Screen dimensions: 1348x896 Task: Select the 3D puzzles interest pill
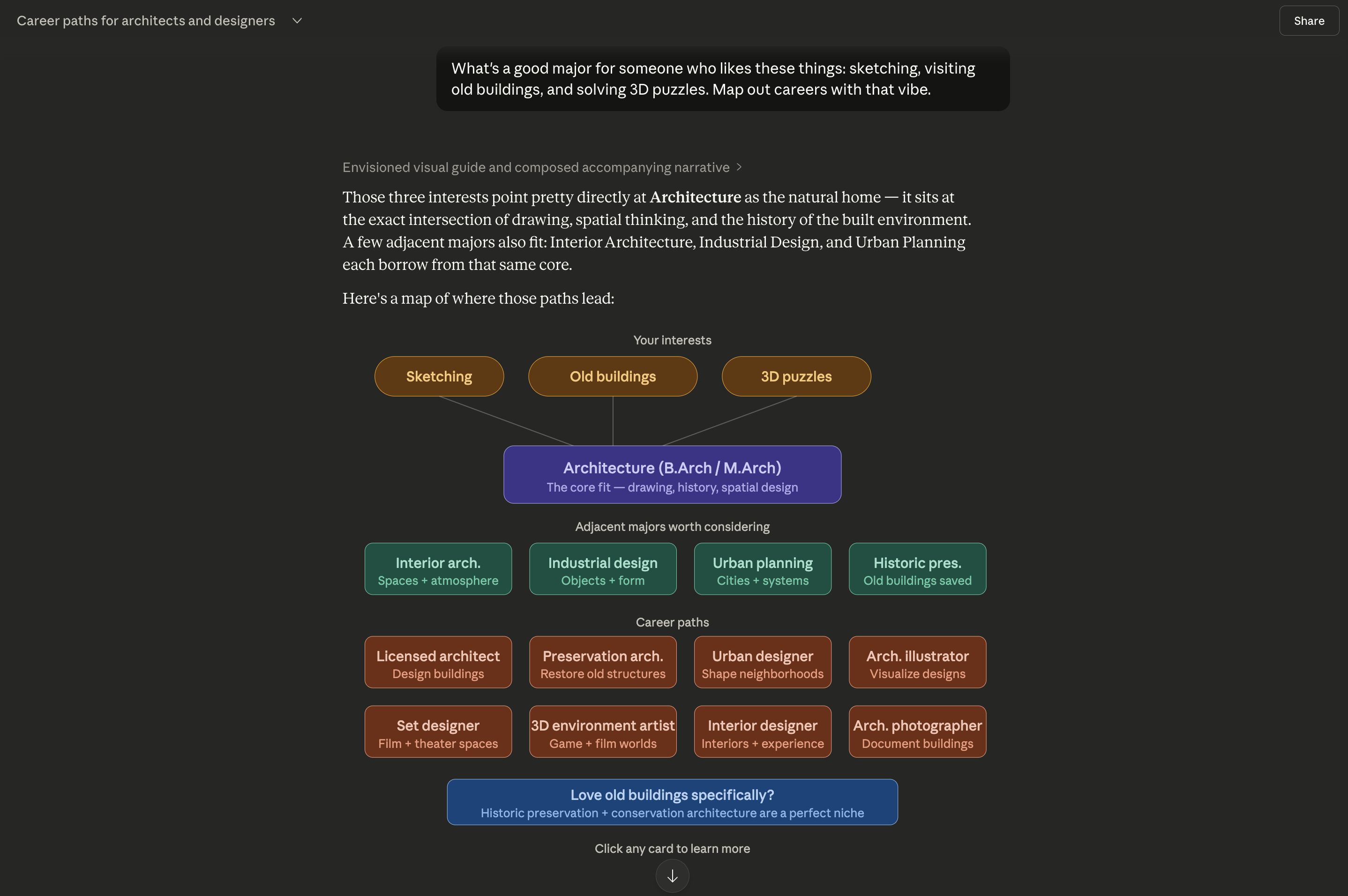tap(795, 377)
